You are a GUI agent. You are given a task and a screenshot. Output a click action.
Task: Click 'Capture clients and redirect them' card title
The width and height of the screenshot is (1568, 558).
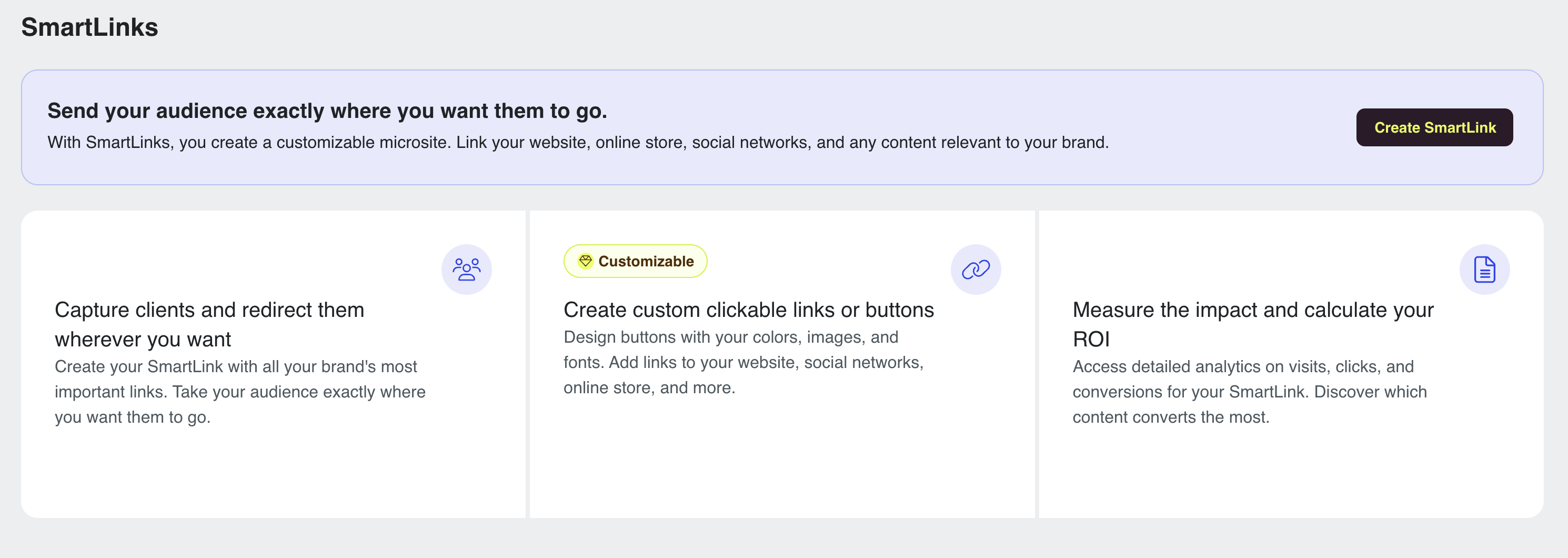(209, 324)
